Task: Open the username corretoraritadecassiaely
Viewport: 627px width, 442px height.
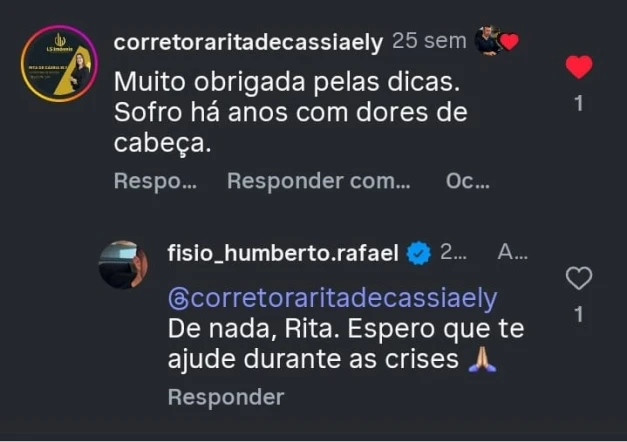Action: point(248,42)
